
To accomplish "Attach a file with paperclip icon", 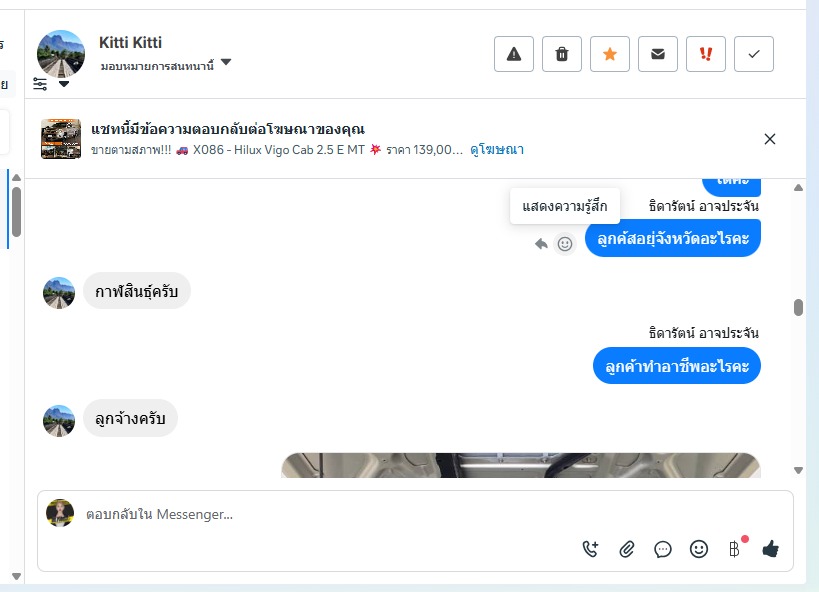I will [627, 548].
